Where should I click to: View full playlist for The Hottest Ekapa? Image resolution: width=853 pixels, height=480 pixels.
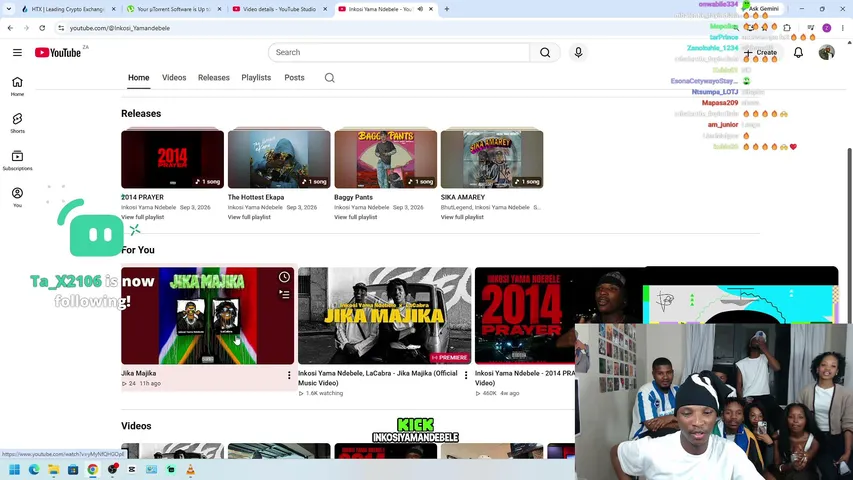(249, 217)
